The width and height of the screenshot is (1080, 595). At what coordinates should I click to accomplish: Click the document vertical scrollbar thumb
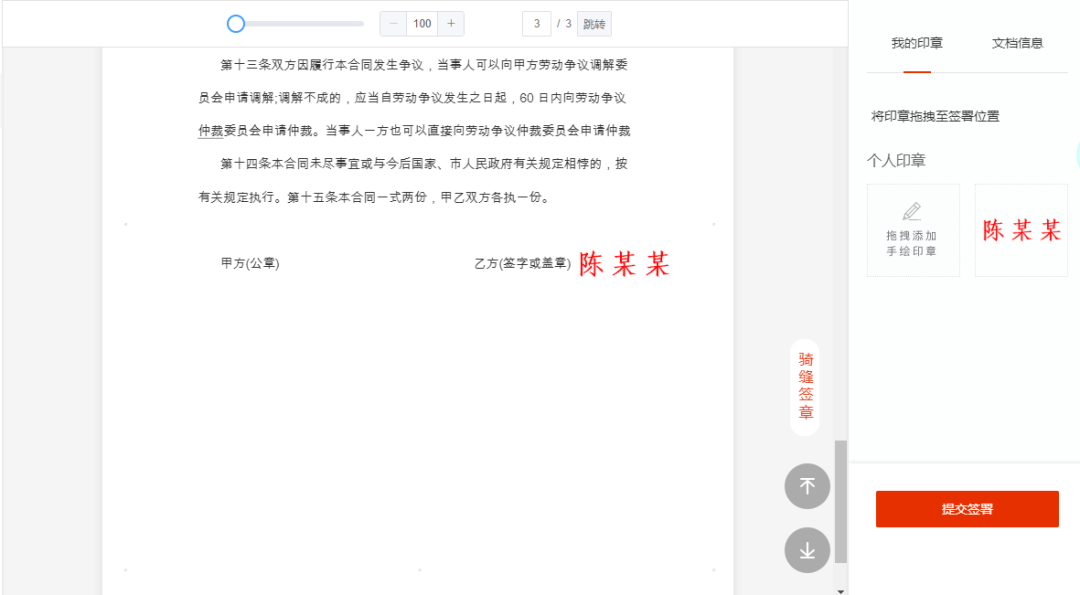(841, 500)
